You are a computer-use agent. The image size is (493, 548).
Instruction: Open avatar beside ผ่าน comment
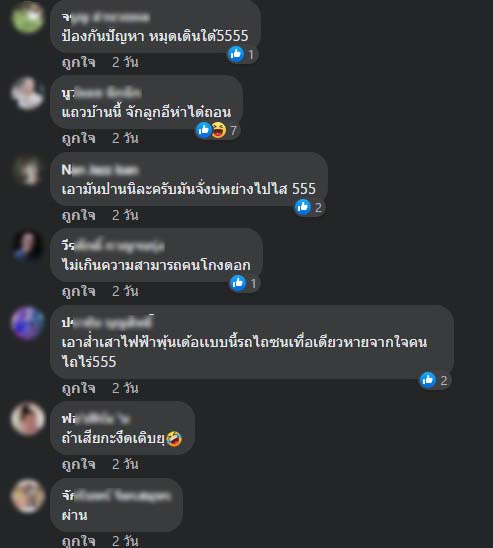[x=28, y=496]
